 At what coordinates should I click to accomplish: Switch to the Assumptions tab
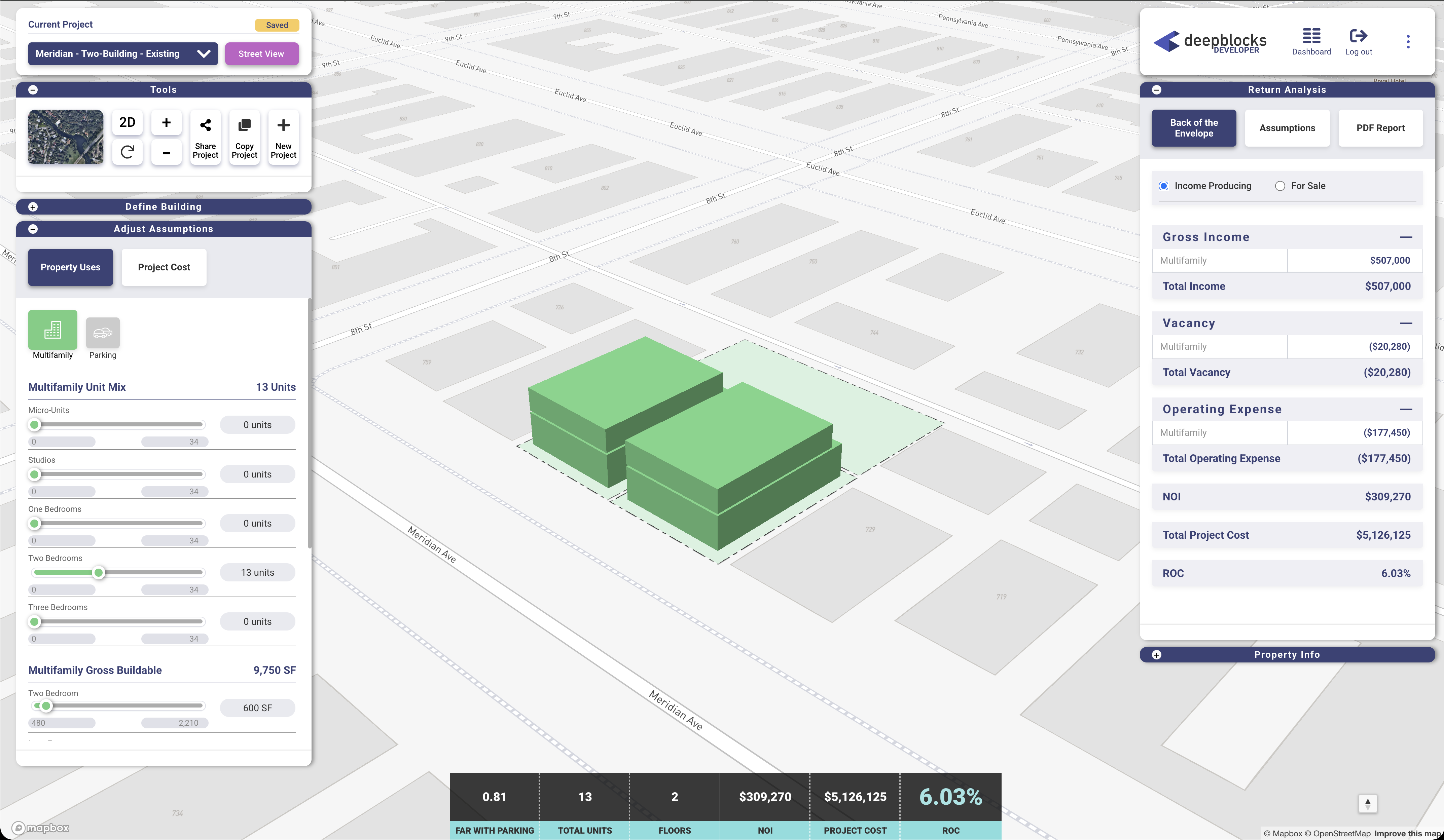(1287, 128)
